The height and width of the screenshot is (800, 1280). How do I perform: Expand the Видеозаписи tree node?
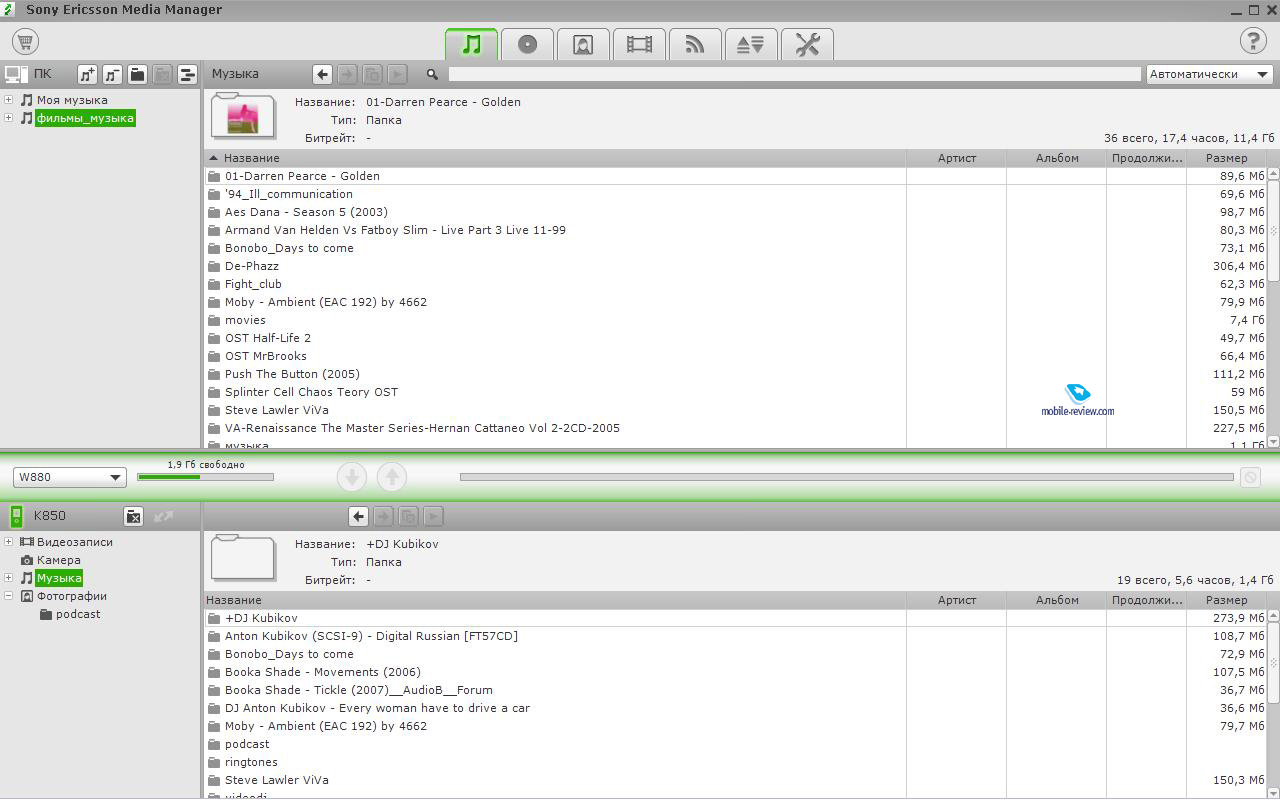click(8, 542)
